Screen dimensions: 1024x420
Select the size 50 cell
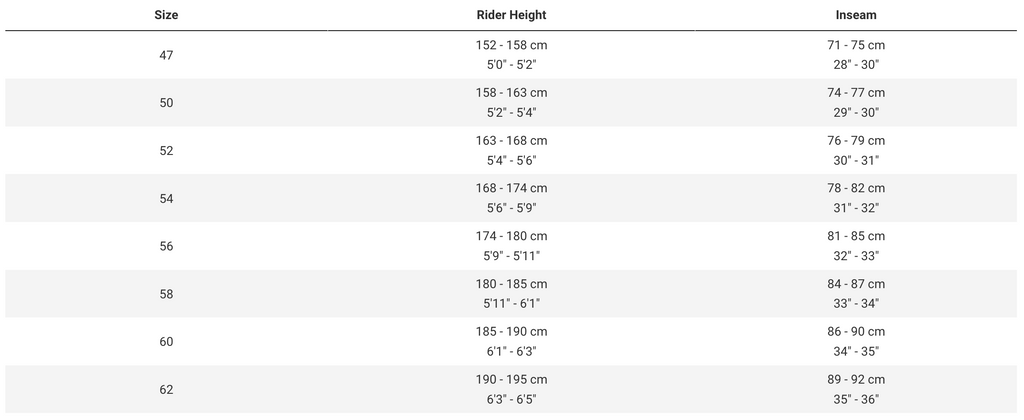coord(166,102)
